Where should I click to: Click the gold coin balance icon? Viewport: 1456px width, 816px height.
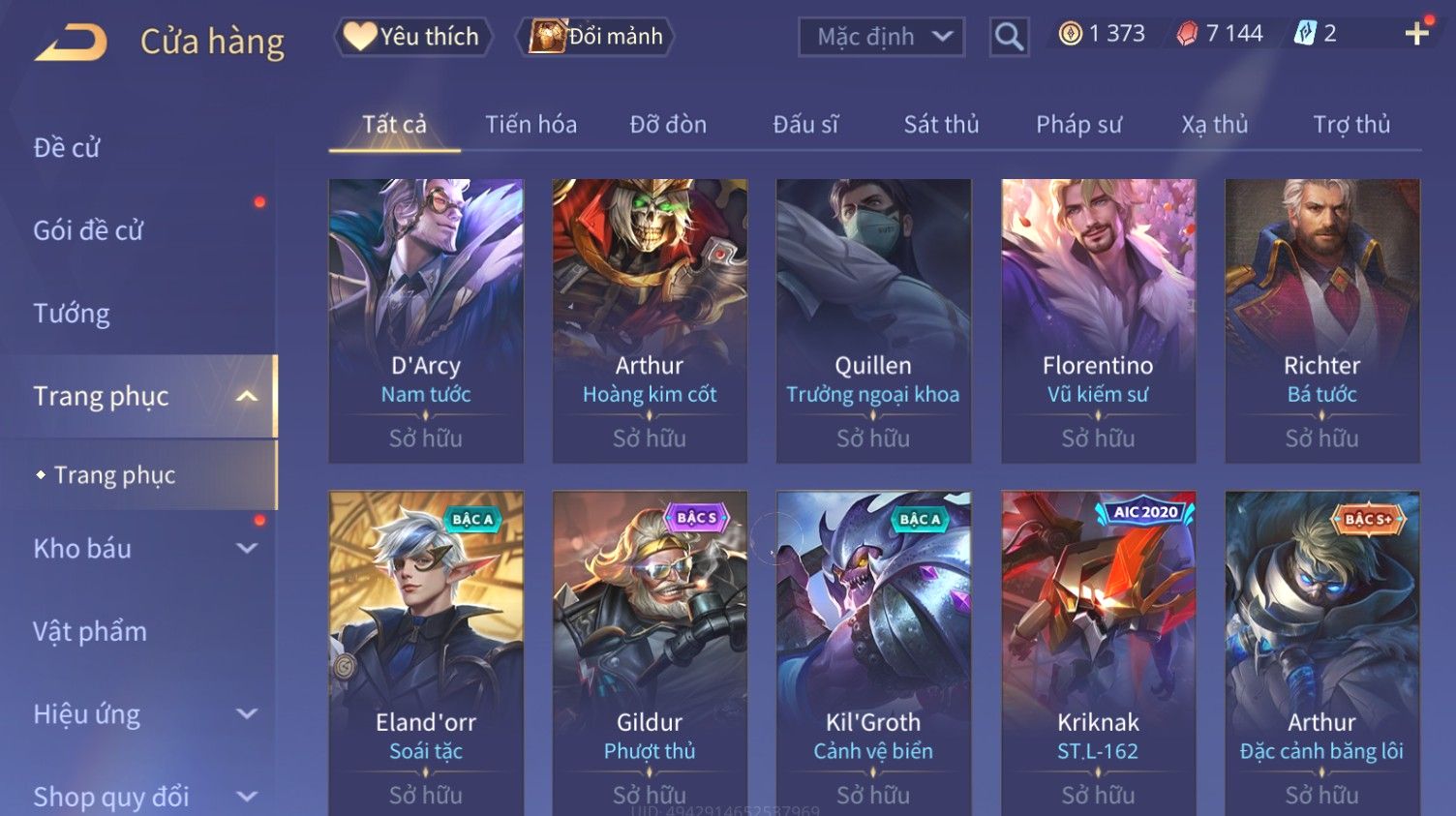pyautogui.click(x=1070, y=34)
